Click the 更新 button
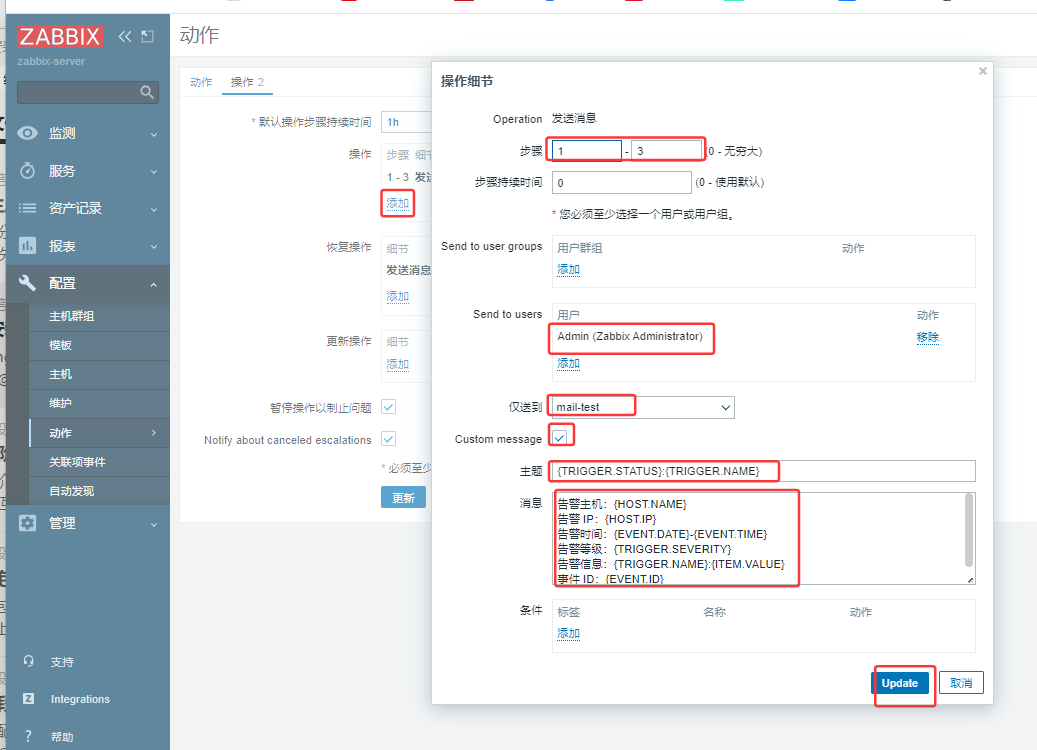This screenshot has height=750, width=1037. point(403,497)
